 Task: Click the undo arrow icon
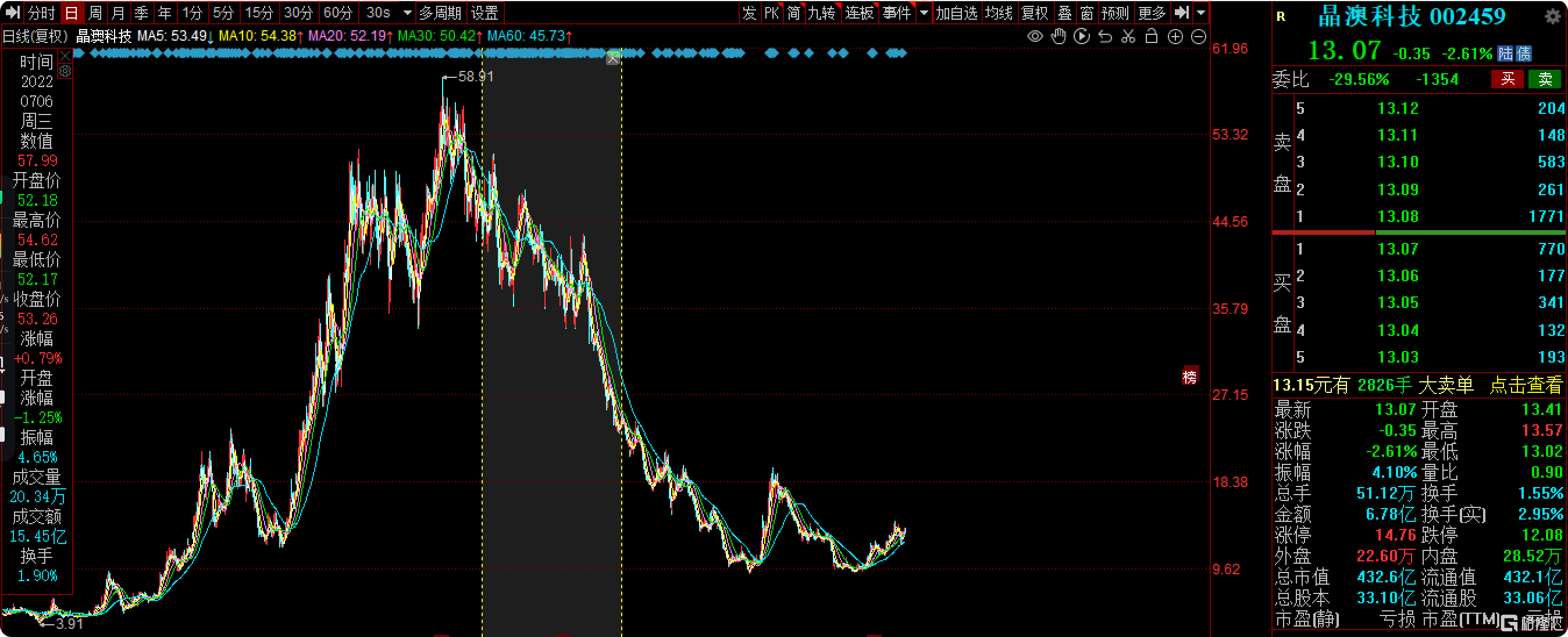click(1105, 37)
